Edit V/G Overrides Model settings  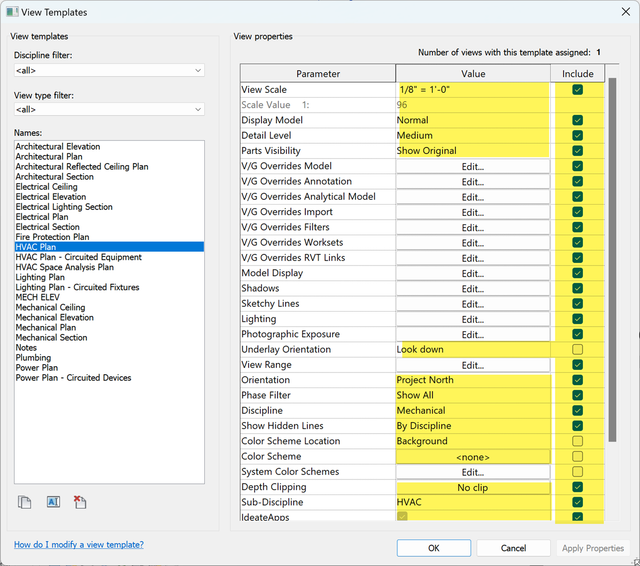pos(472,167)
